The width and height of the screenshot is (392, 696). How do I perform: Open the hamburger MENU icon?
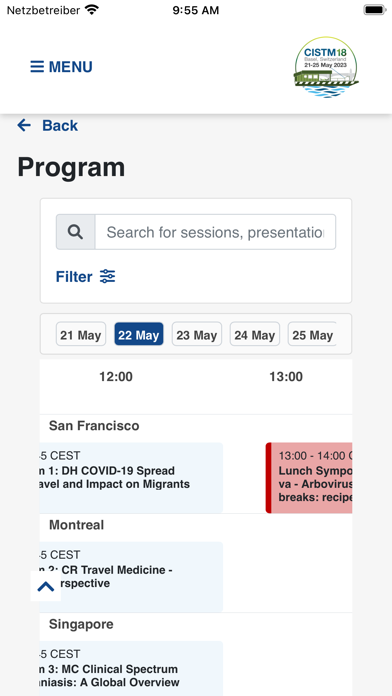pos(37,67)
